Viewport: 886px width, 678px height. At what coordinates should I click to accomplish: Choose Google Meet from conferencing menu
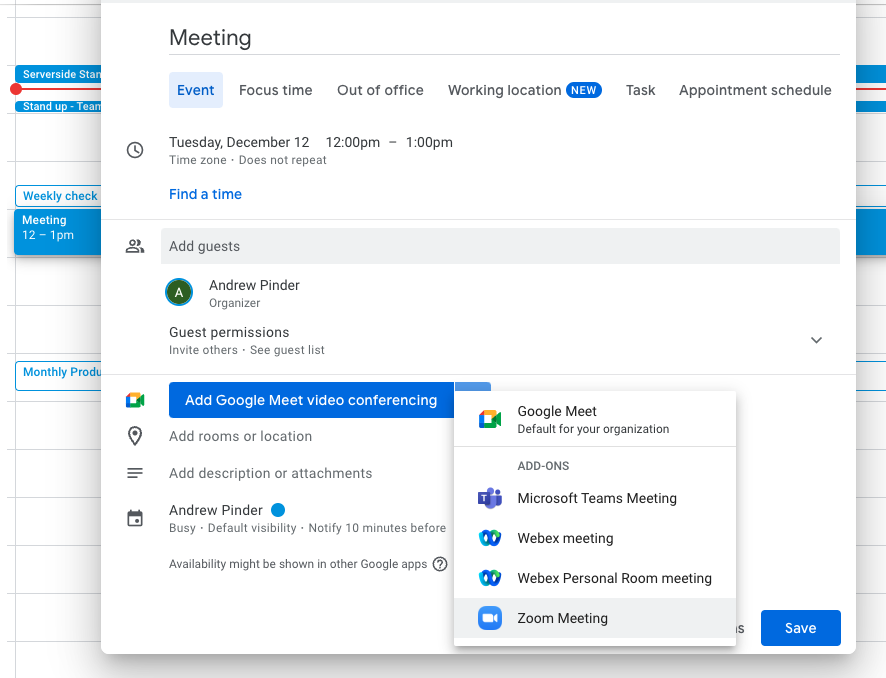(595, 419)
